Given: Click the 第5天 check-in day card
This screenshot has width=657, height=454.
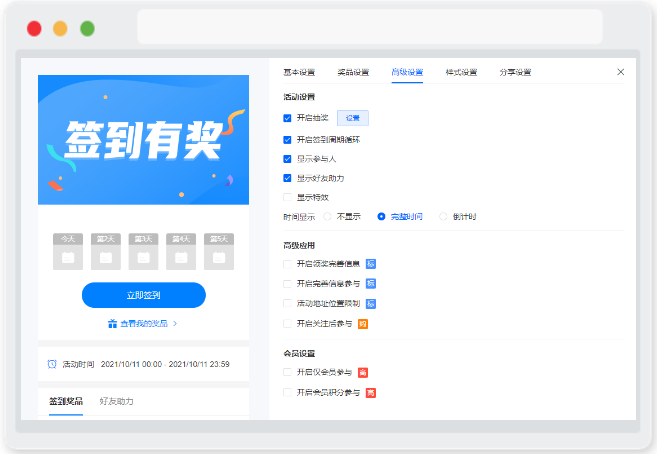Looking at the screenshot, I should tap(219, 252).
